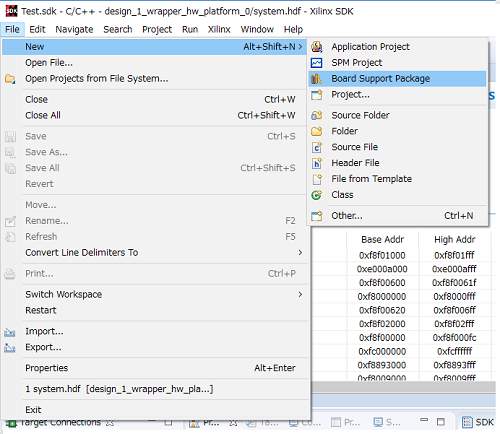Click the Application Project icon
Image resolution: width=500 pixels, height=434 pixels.
point(317,47)
